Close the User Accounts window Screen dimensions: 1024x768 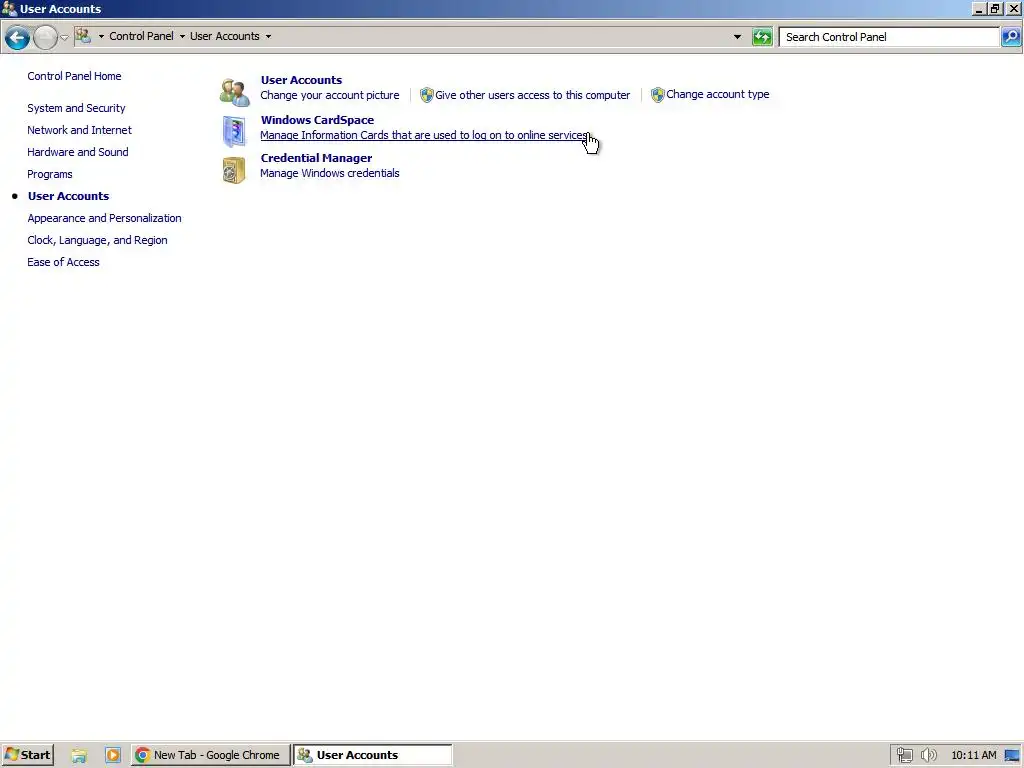tap(1014, 9)
